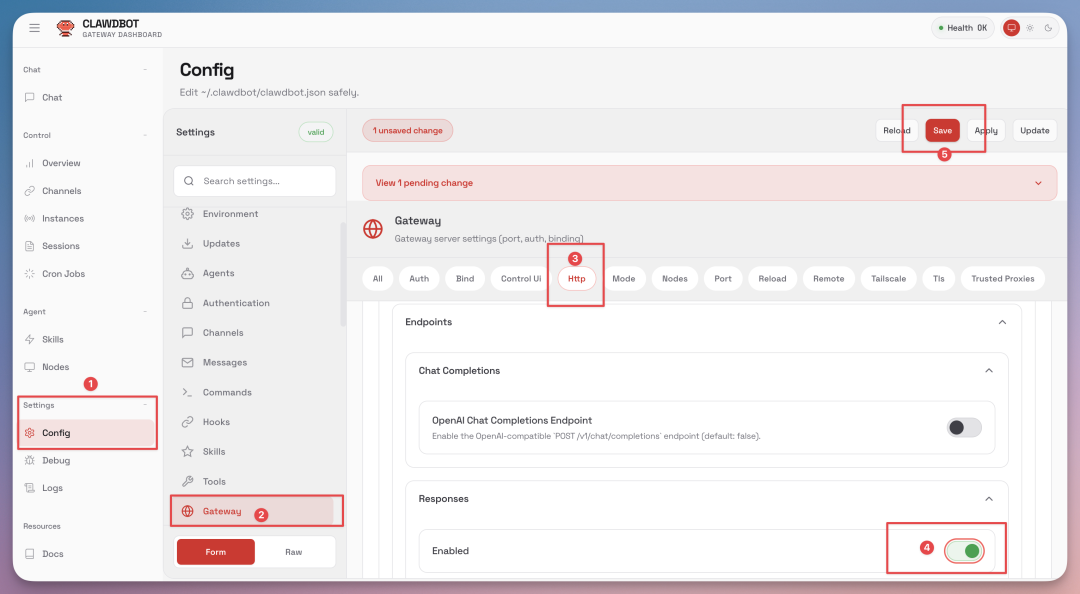Disable the Responses Enabled toggle
The height and width of the screenshot is (594, 1080).
click(x=965, y=551)
